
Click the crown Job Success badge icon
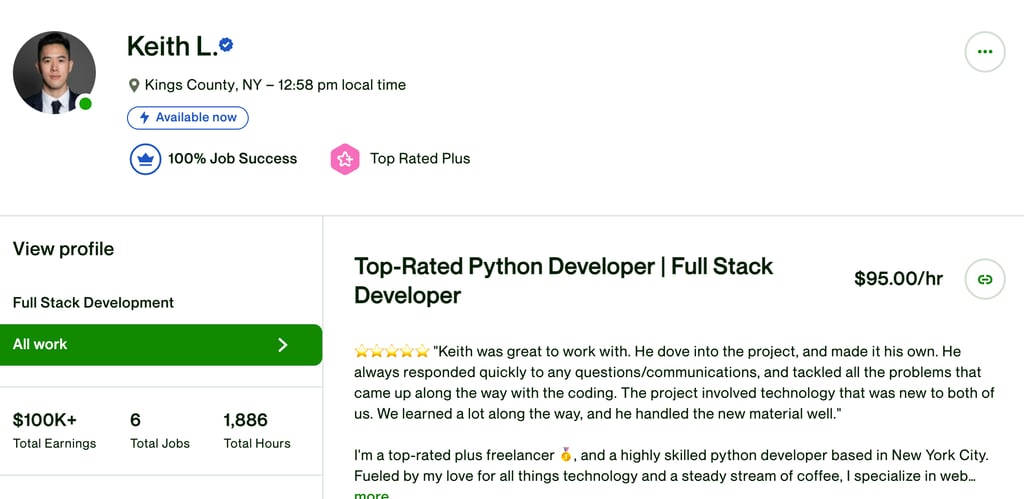point(145,159)
